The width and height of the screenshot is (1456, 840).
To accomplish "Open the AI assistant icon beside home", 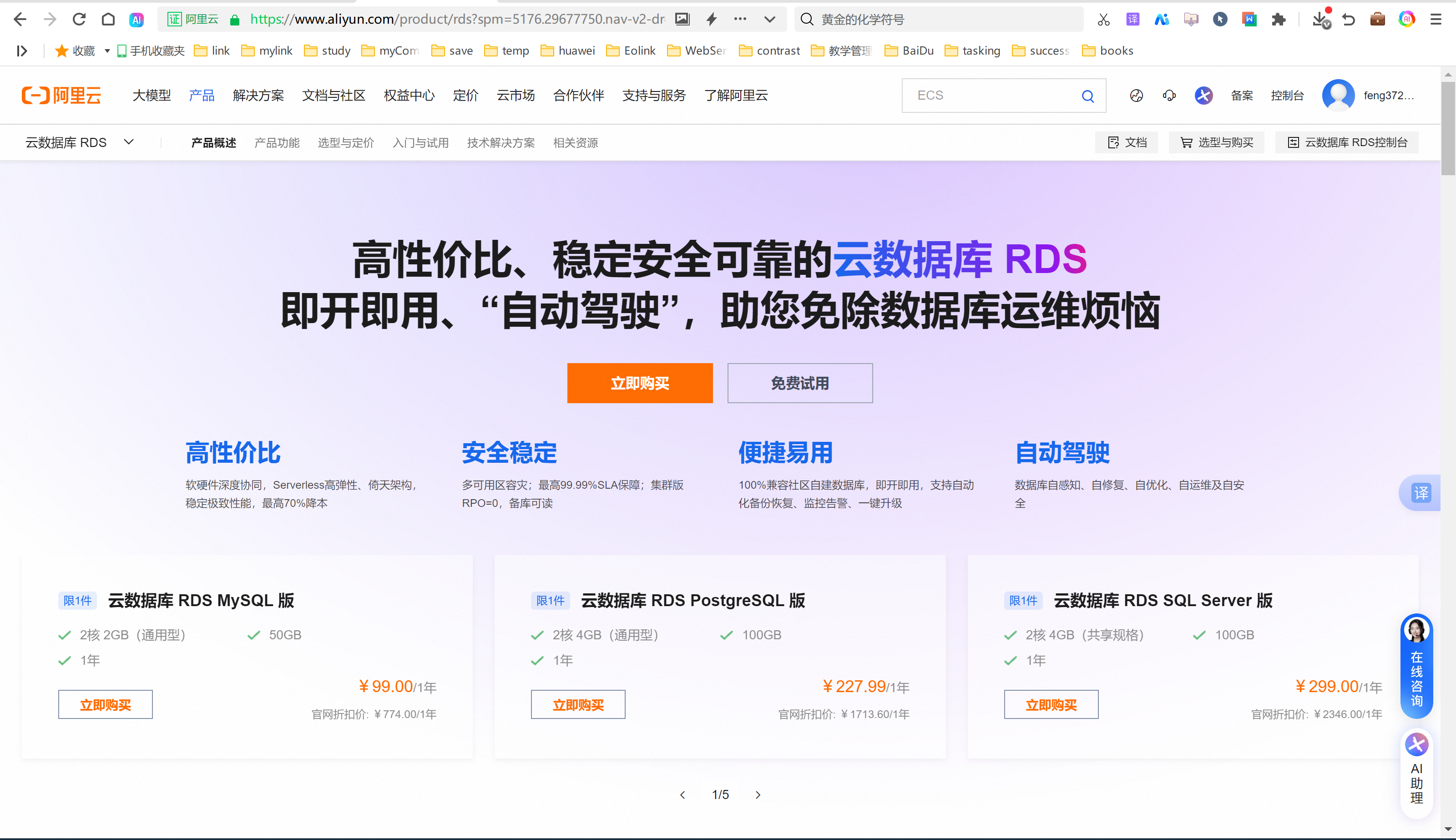I will (136, 20).
